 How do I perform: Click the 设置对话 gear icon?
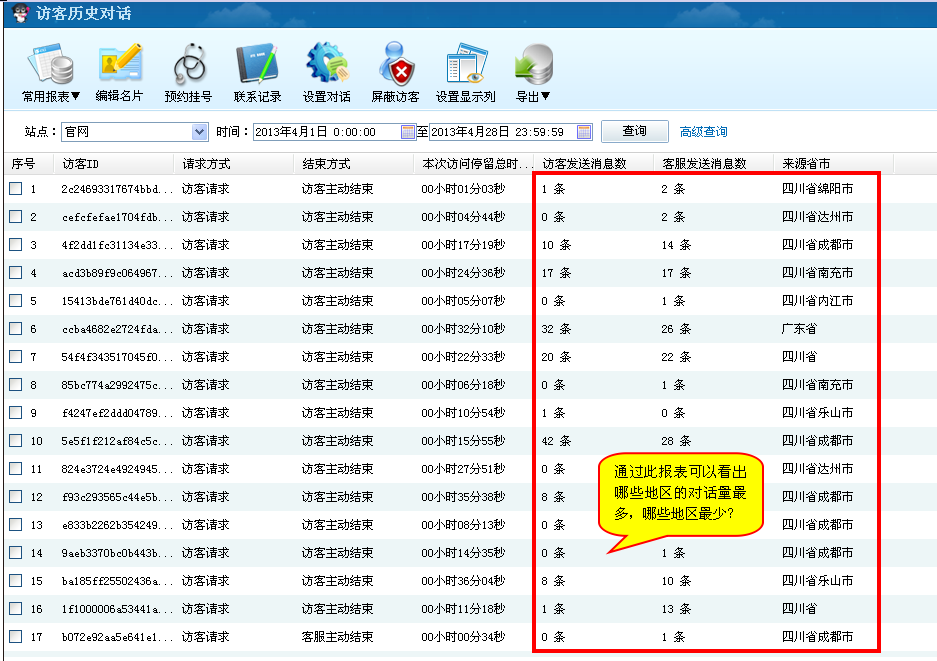tap(326, 66)
